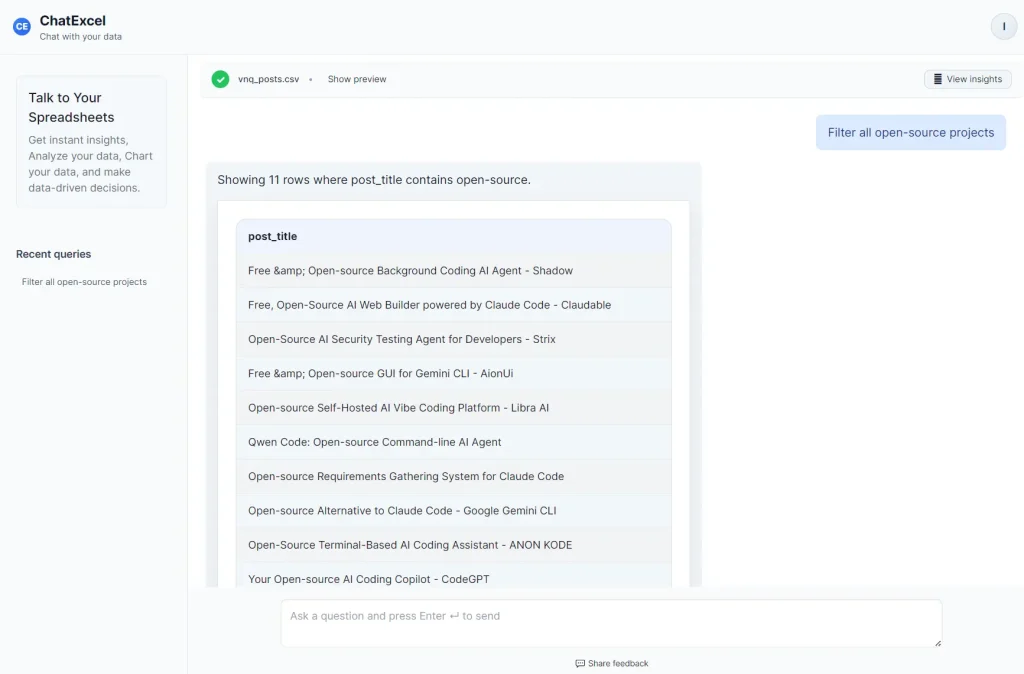This screenshot has width=1024, height=674.
Task: Click row 'AI Coding Copilot - CodeGPT'
Action: [454, 577]
